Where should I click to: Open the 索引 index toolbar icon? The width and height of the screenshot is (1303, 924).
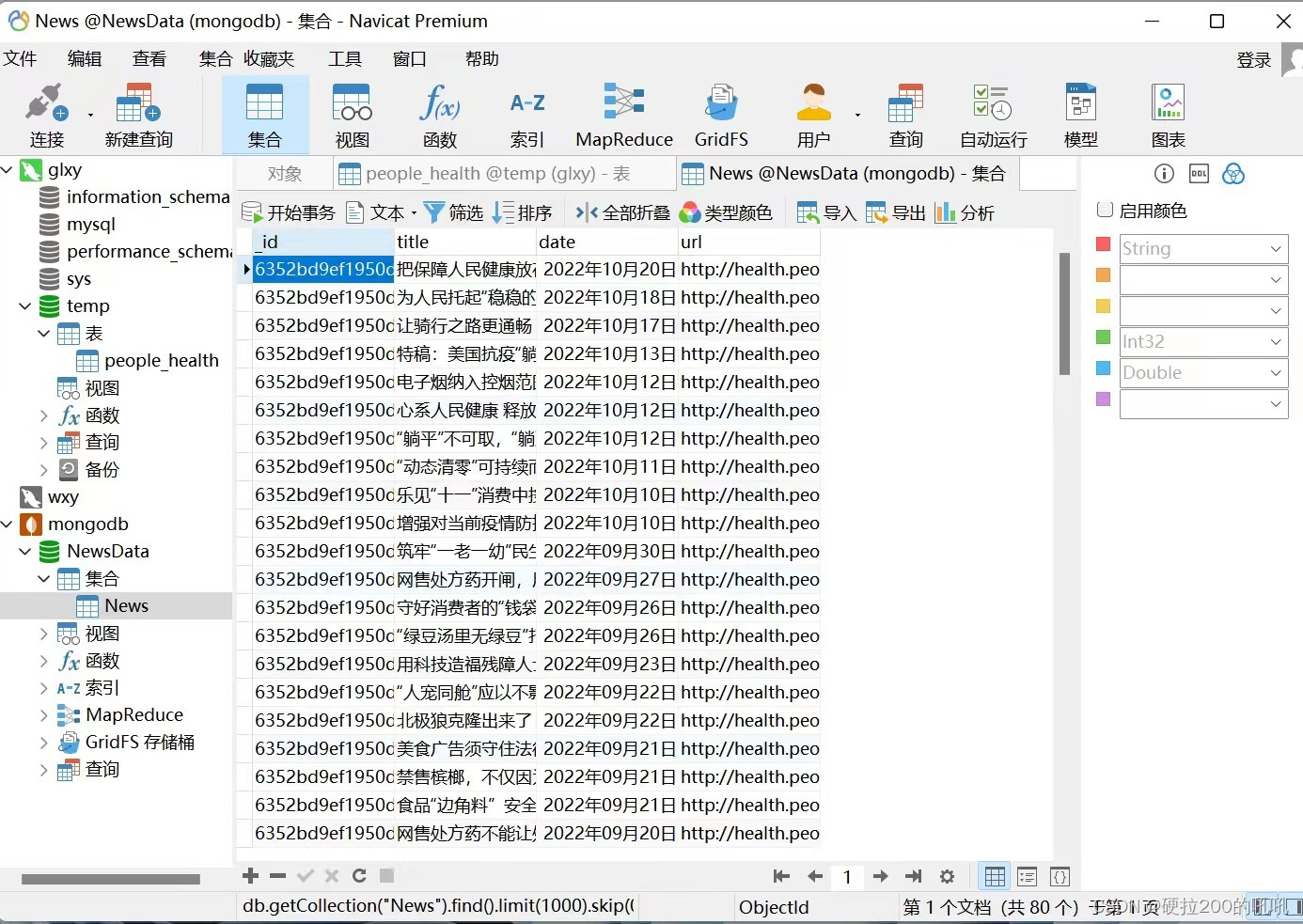pyautogui.click(x=527, y=116)
